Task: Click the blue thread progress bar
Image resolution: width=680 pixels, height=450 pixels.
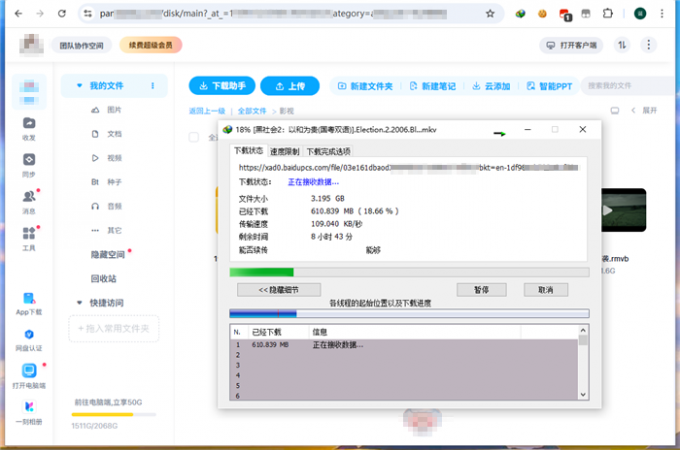Action: 409,313
